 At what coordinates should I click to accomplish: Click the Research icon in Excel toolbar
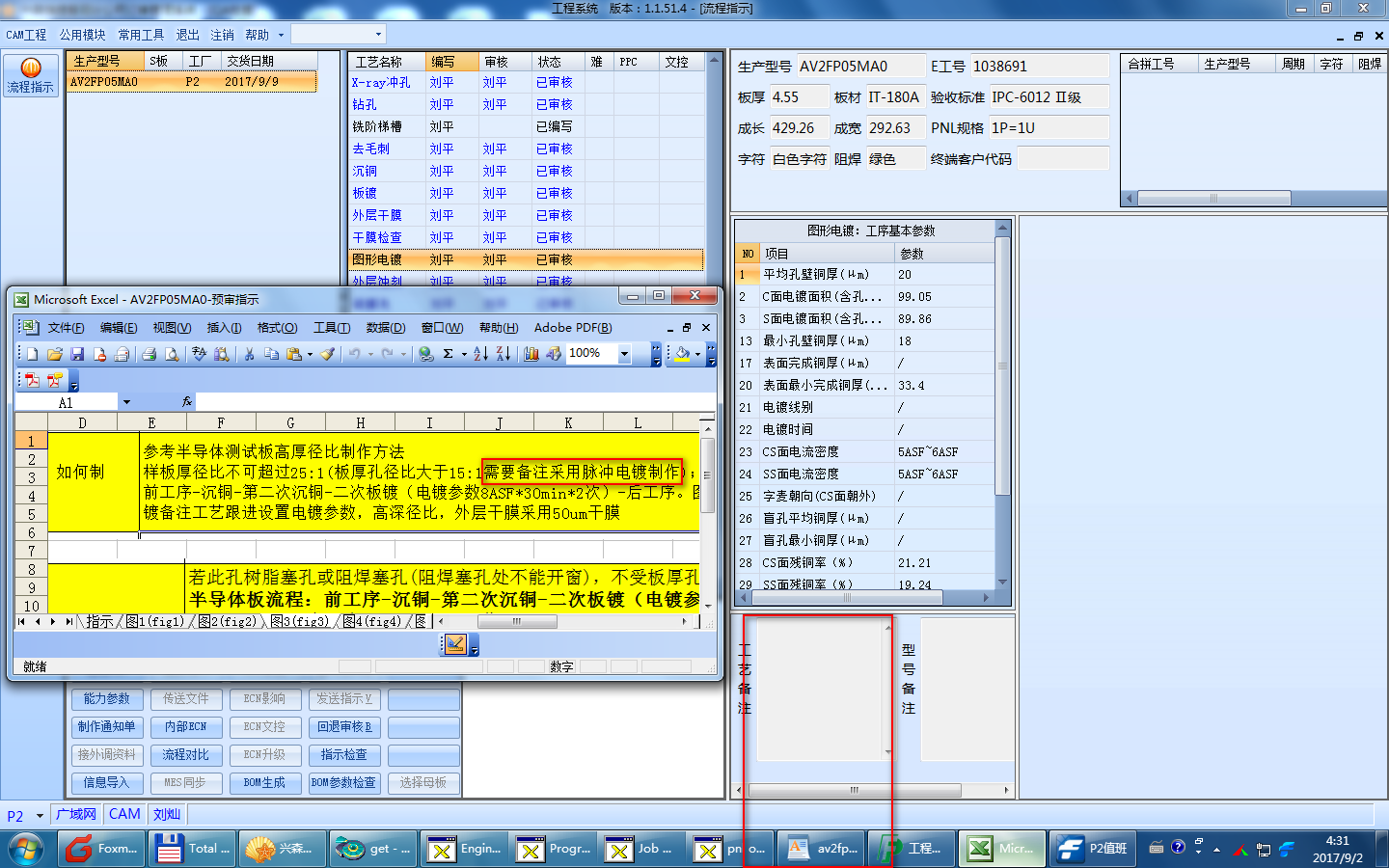(x=222, y=354)
